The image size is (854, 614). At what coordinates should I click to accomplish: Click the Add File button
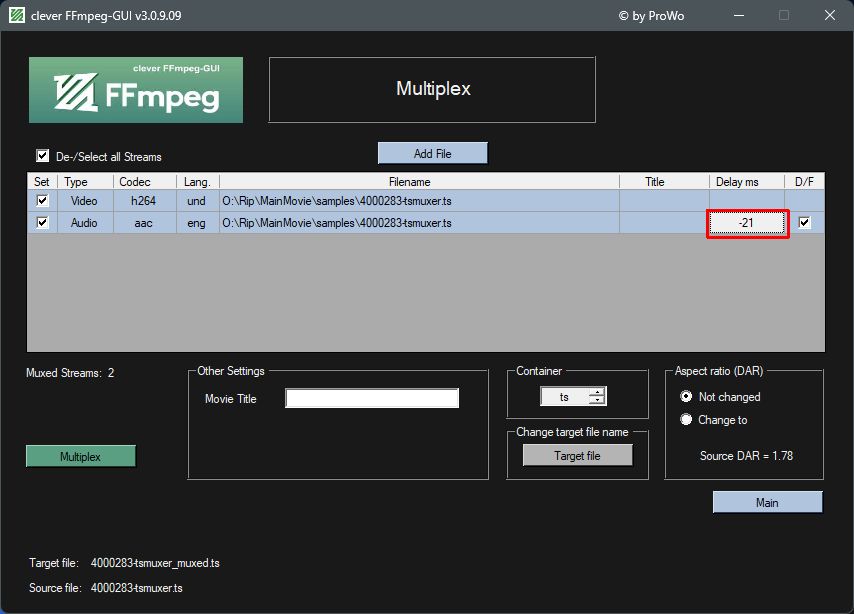[432, 154]
